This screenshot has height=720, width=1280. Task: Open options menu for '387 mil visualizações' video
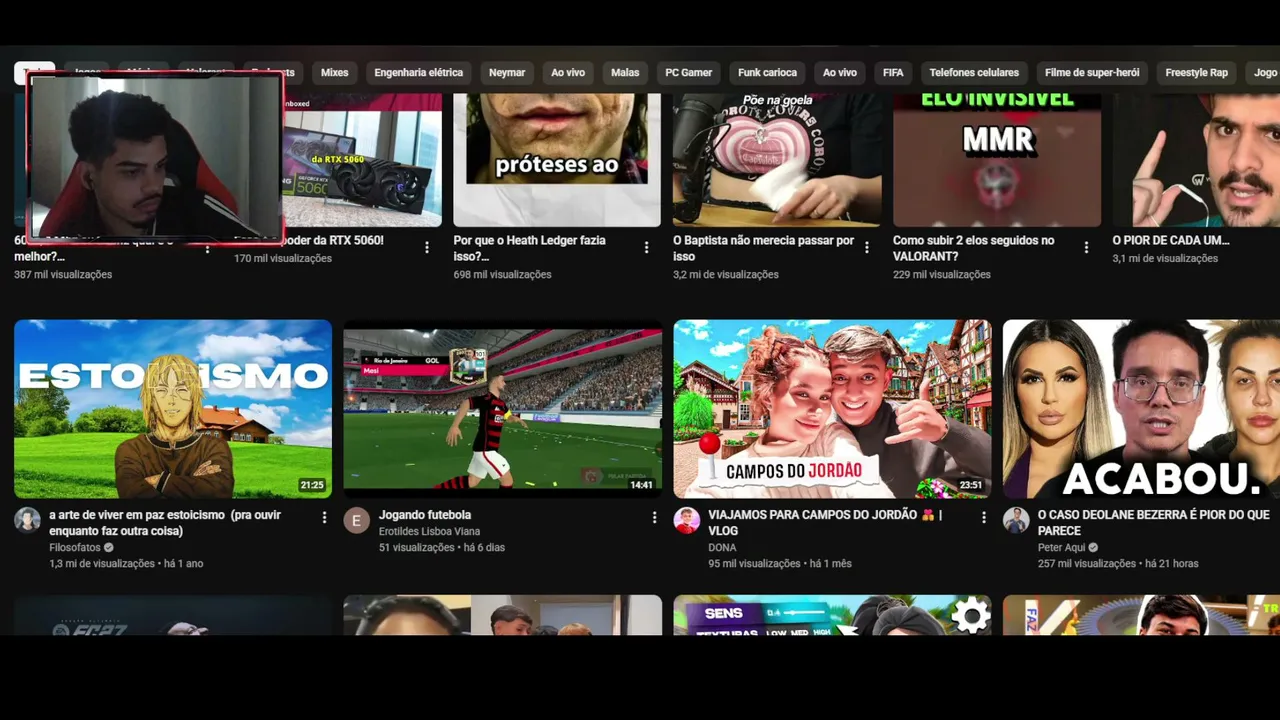[207, 247]
